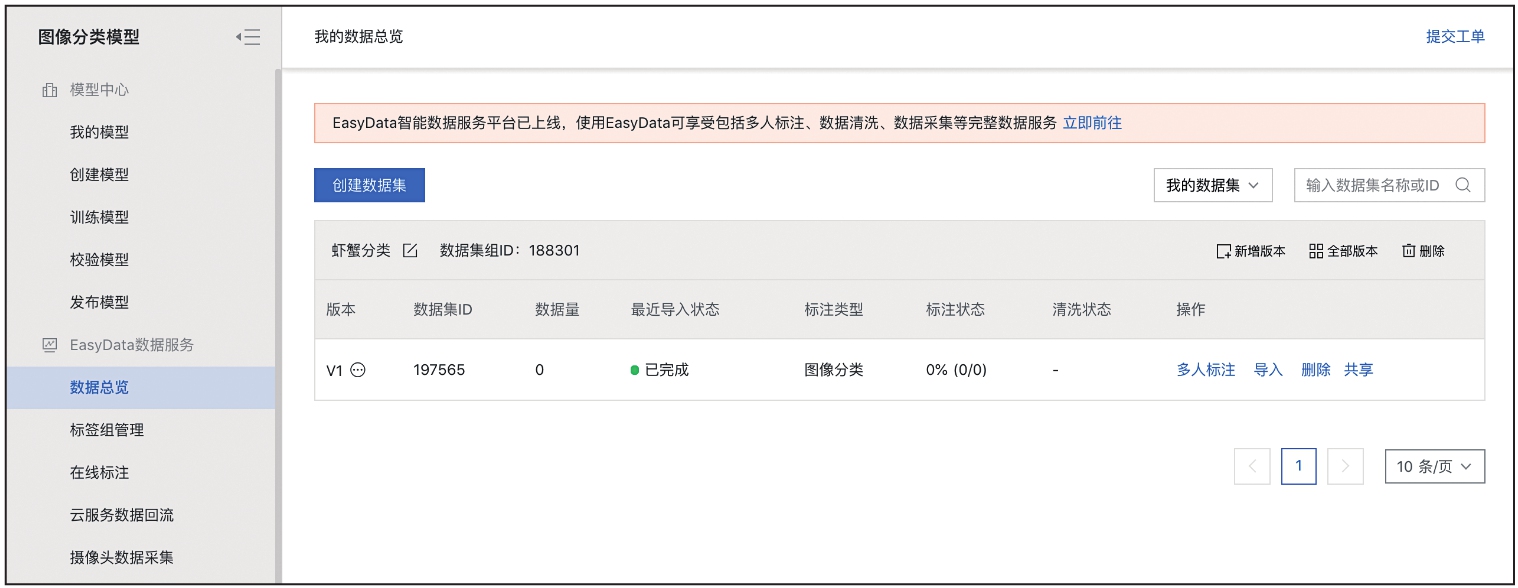The width and height of the screenshot is (1518, 588).
Task: Click the 最近导入状态 column header
Action: (675, 310)
